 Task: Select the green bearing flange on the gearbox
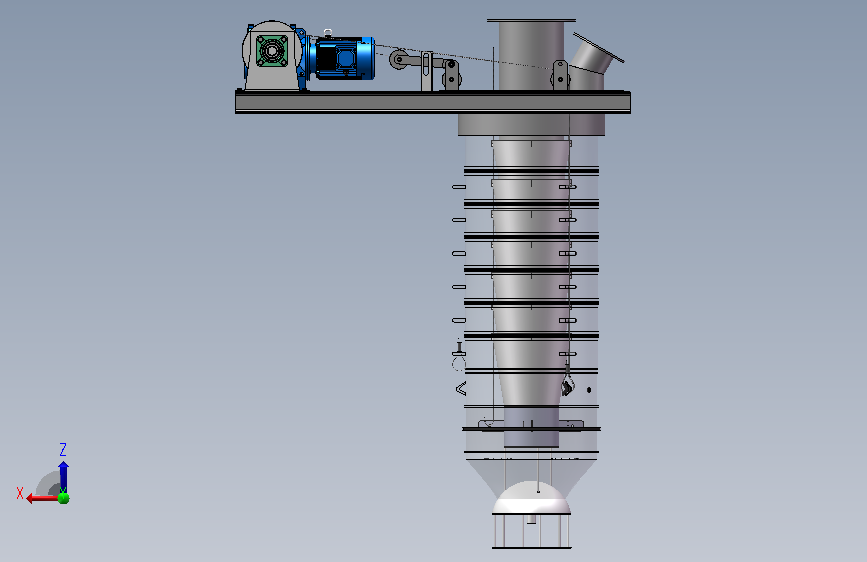click(x=272, y=51)
